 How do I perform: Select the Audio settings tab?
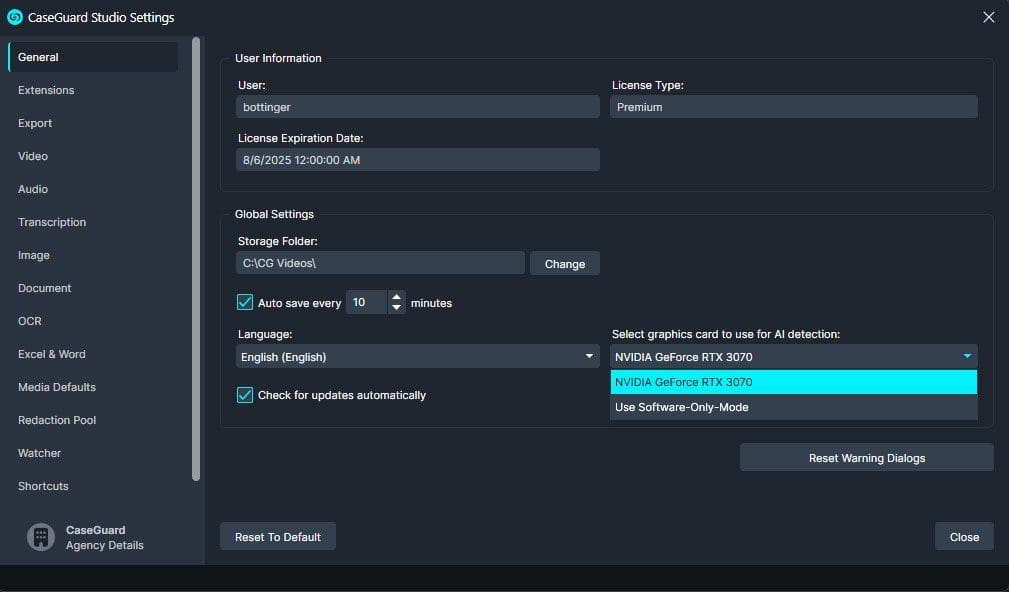[x=34, y=189]
